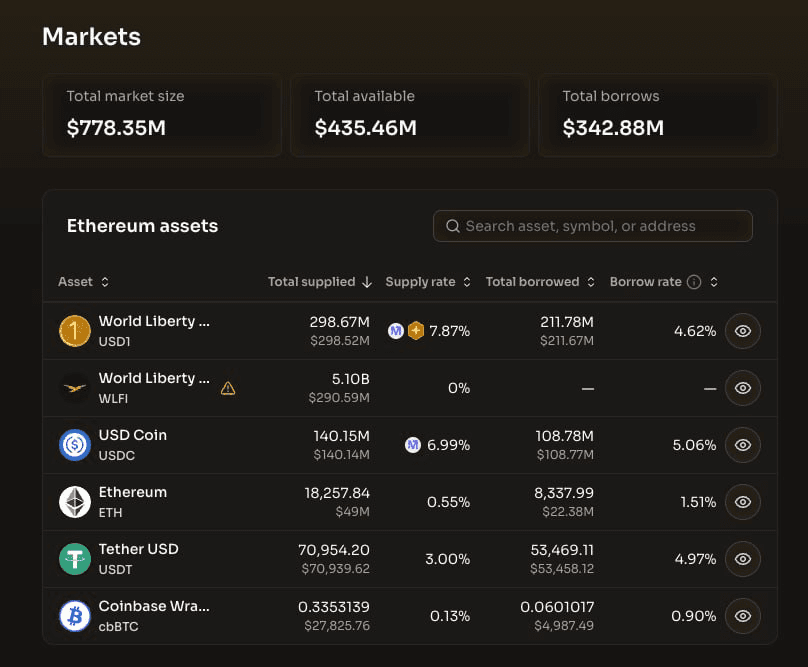
Task: Open the World Liberty WLFI asset name
Action: [x=154, y=378]
